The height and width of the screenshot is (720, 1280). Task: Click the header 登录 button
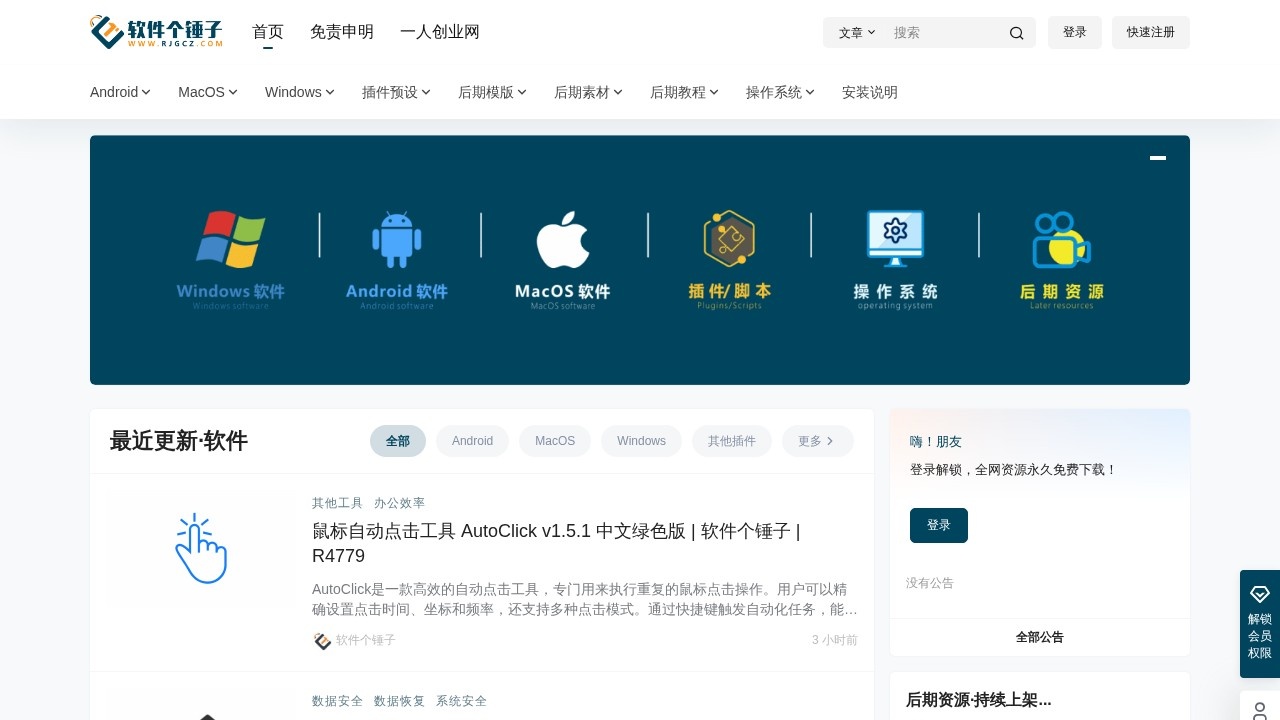click(x=1075, y=32)
